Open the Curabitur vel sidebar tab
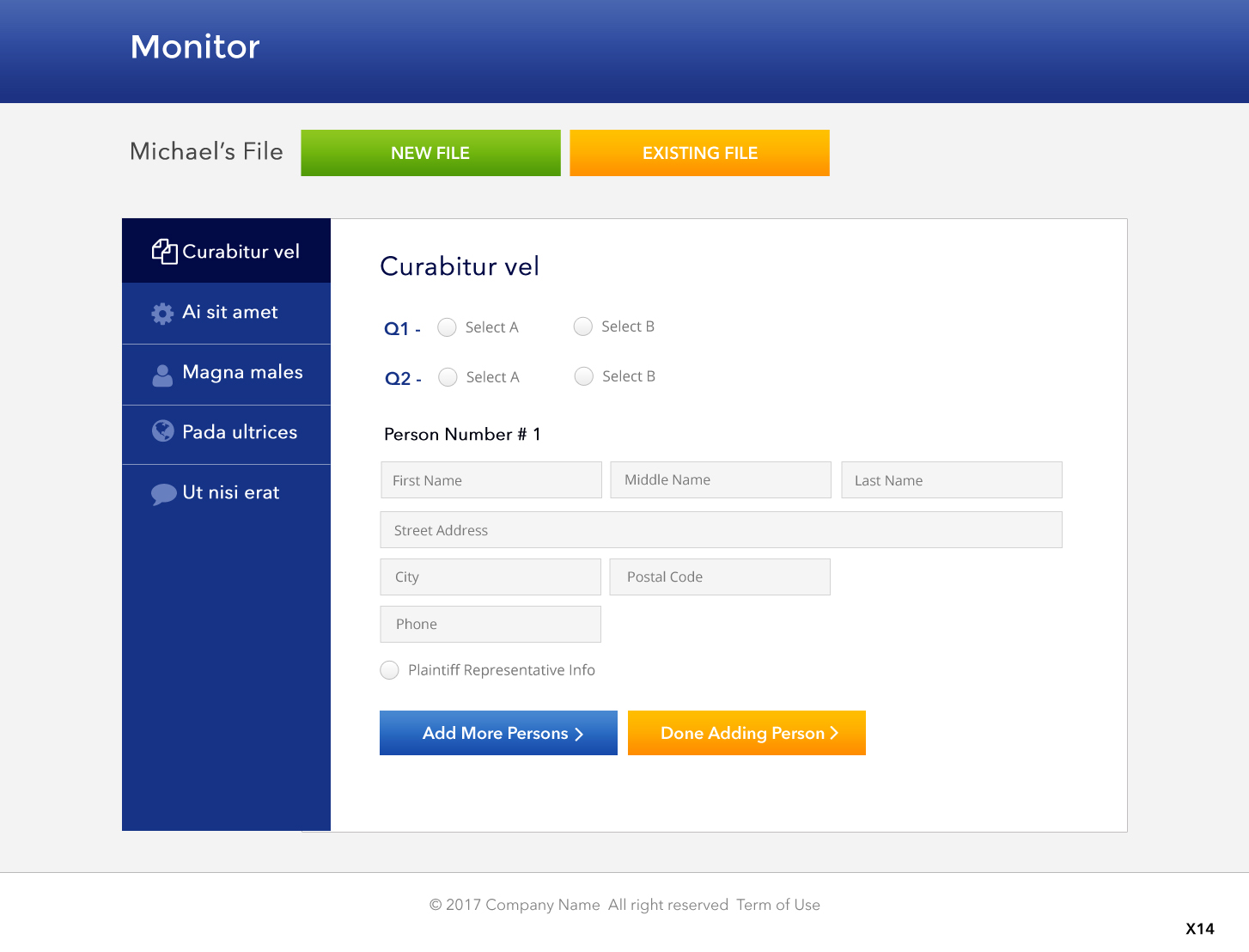Screen dimensions: 1249x952 point(226,251)
